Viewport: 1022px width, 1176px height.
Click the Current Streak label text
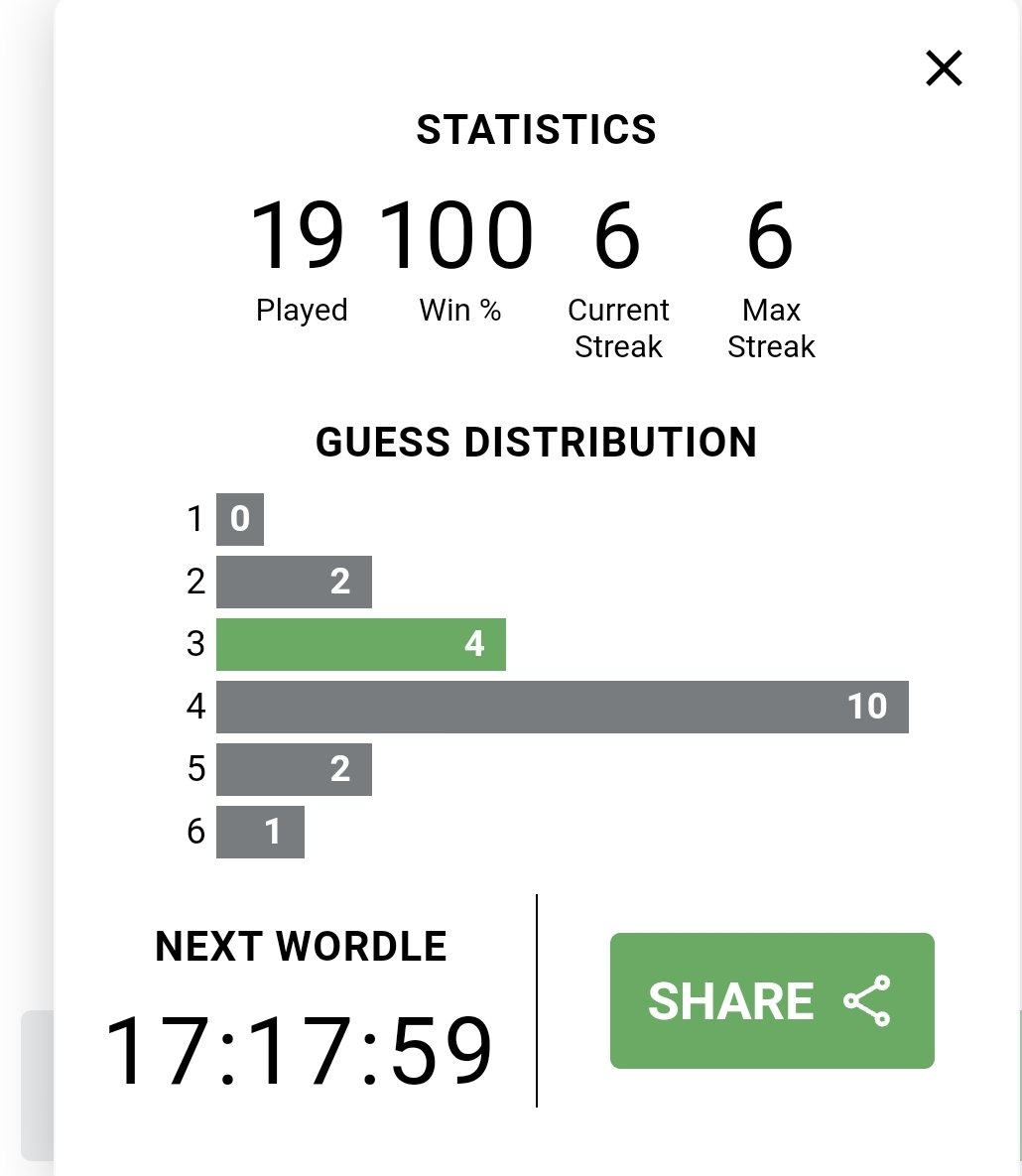coord(618,328)
